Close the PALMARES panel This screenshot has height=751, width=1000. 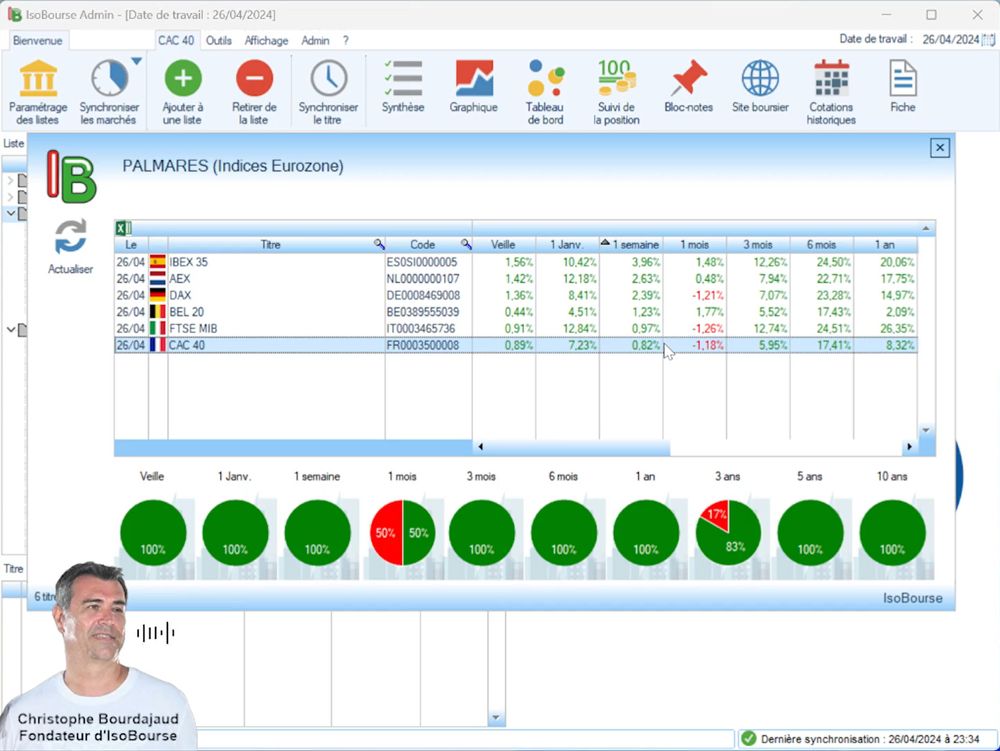pyautogui.click(x=939, y=148)
